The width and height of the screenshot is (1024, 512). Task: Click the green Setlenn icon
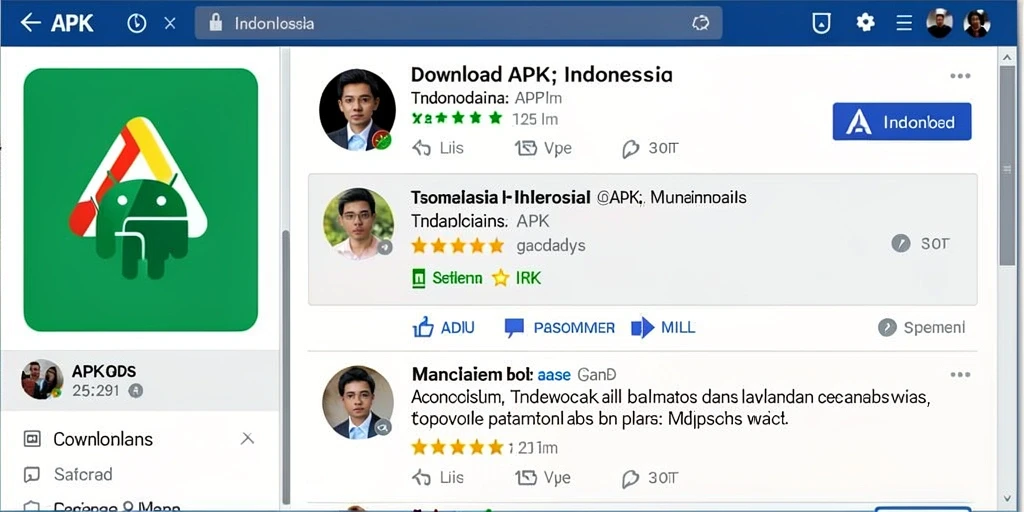(x=419, y=278)
